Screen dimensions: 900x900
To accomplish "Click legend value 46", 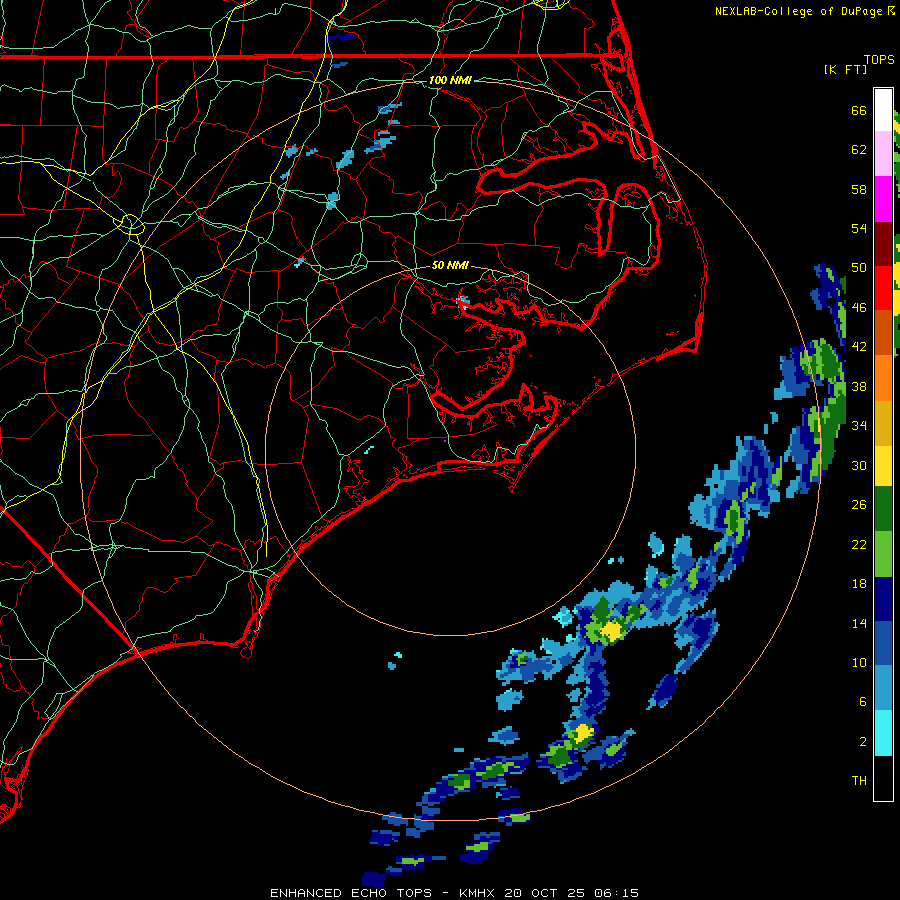I will click(x=859, y=307).
